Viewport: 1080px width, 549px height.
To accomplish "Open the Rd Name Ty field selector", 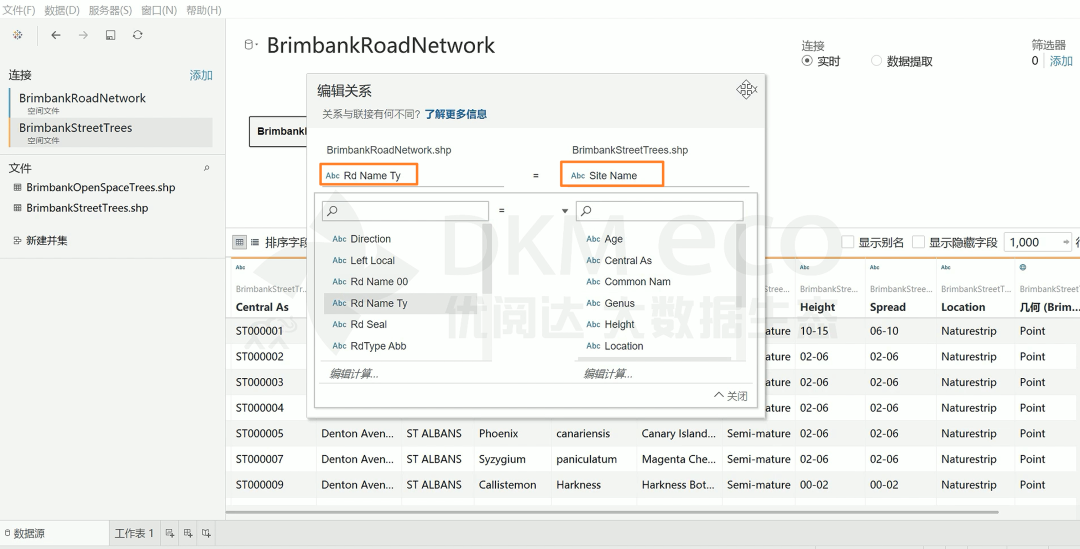I will pos(369,175).
